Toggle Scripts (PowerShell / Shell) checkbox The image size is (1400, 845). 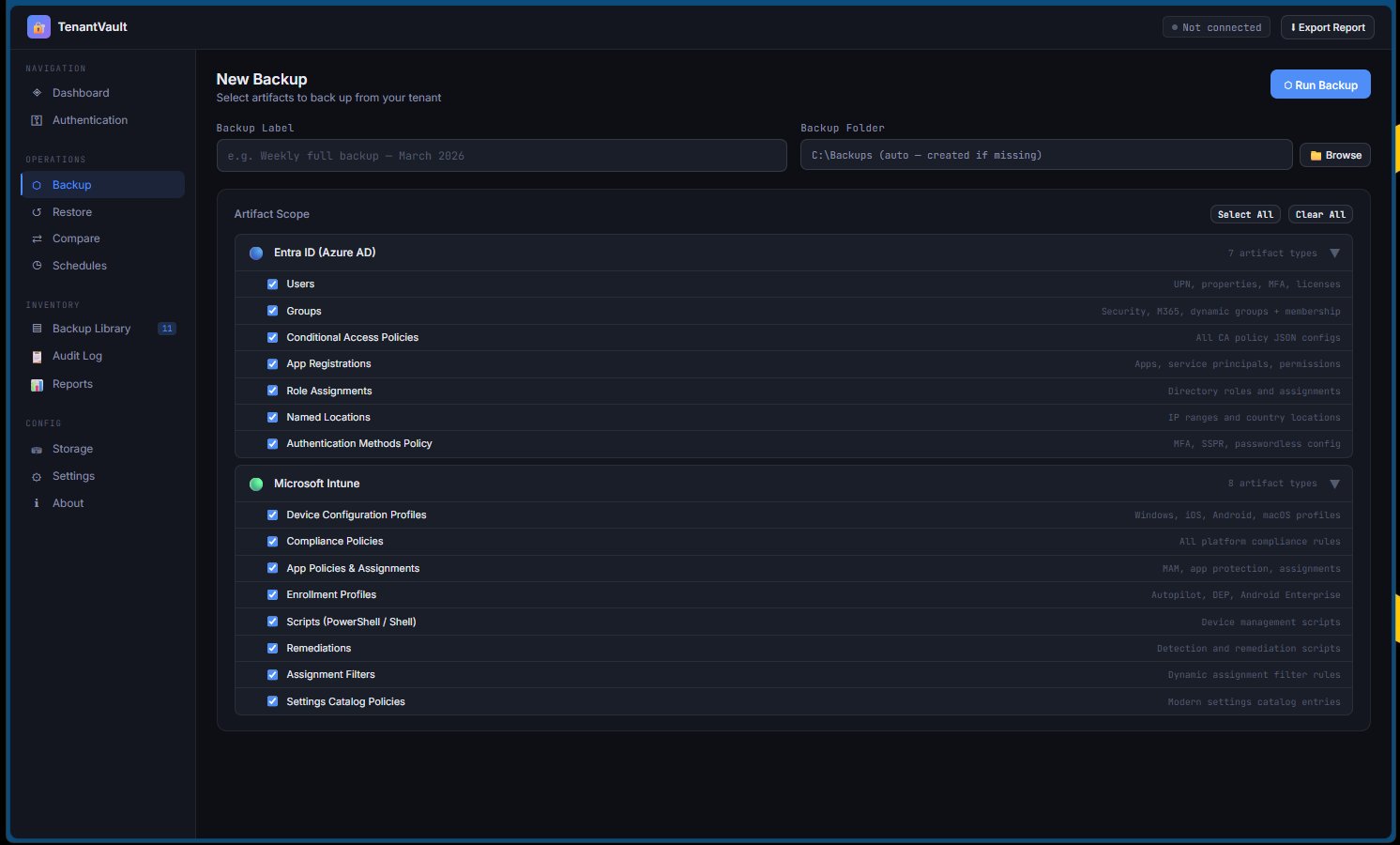(272, 622)
